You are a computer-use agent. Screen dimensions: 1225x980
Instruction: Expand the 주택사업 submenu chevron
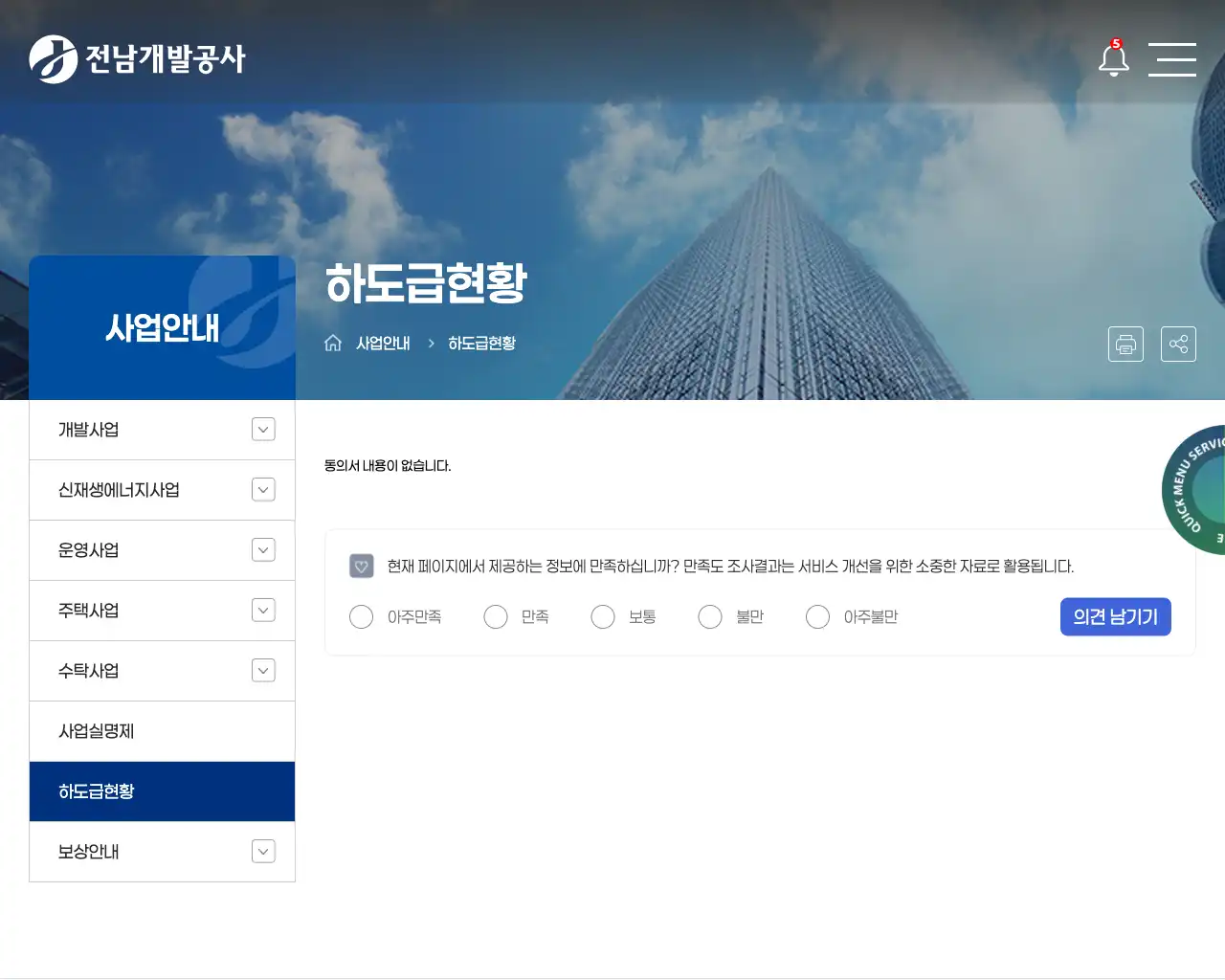click(263, 611)
